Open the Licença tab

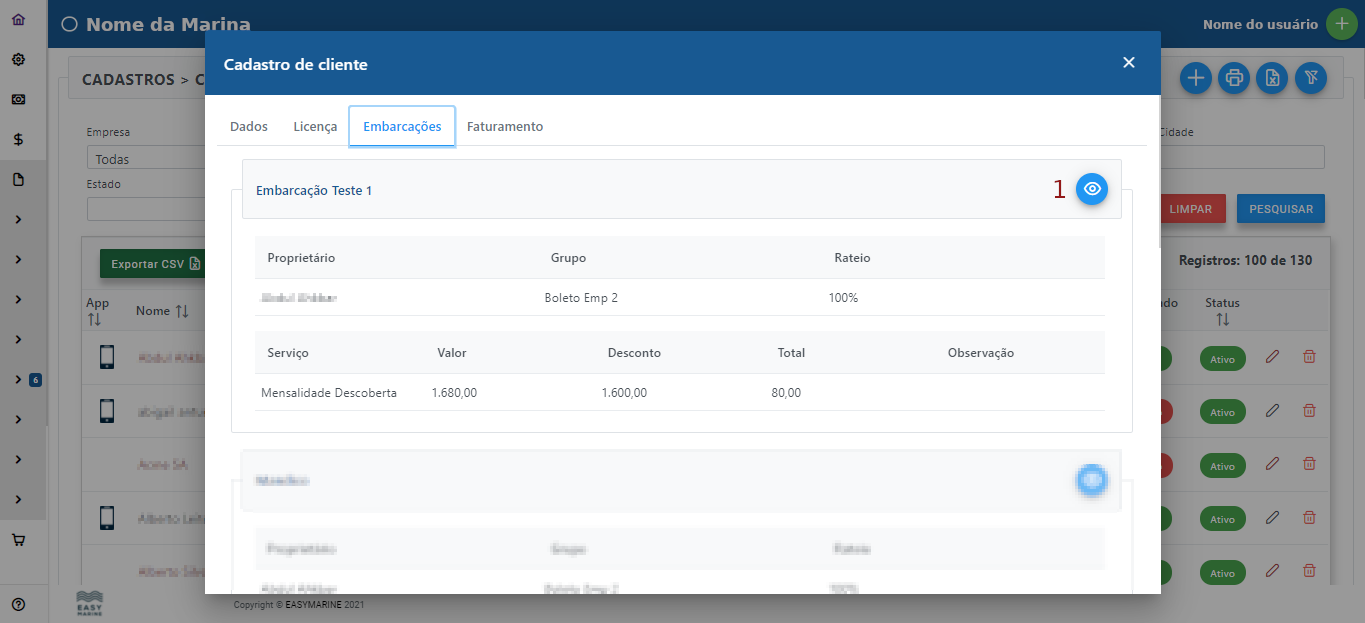[315, 127]
